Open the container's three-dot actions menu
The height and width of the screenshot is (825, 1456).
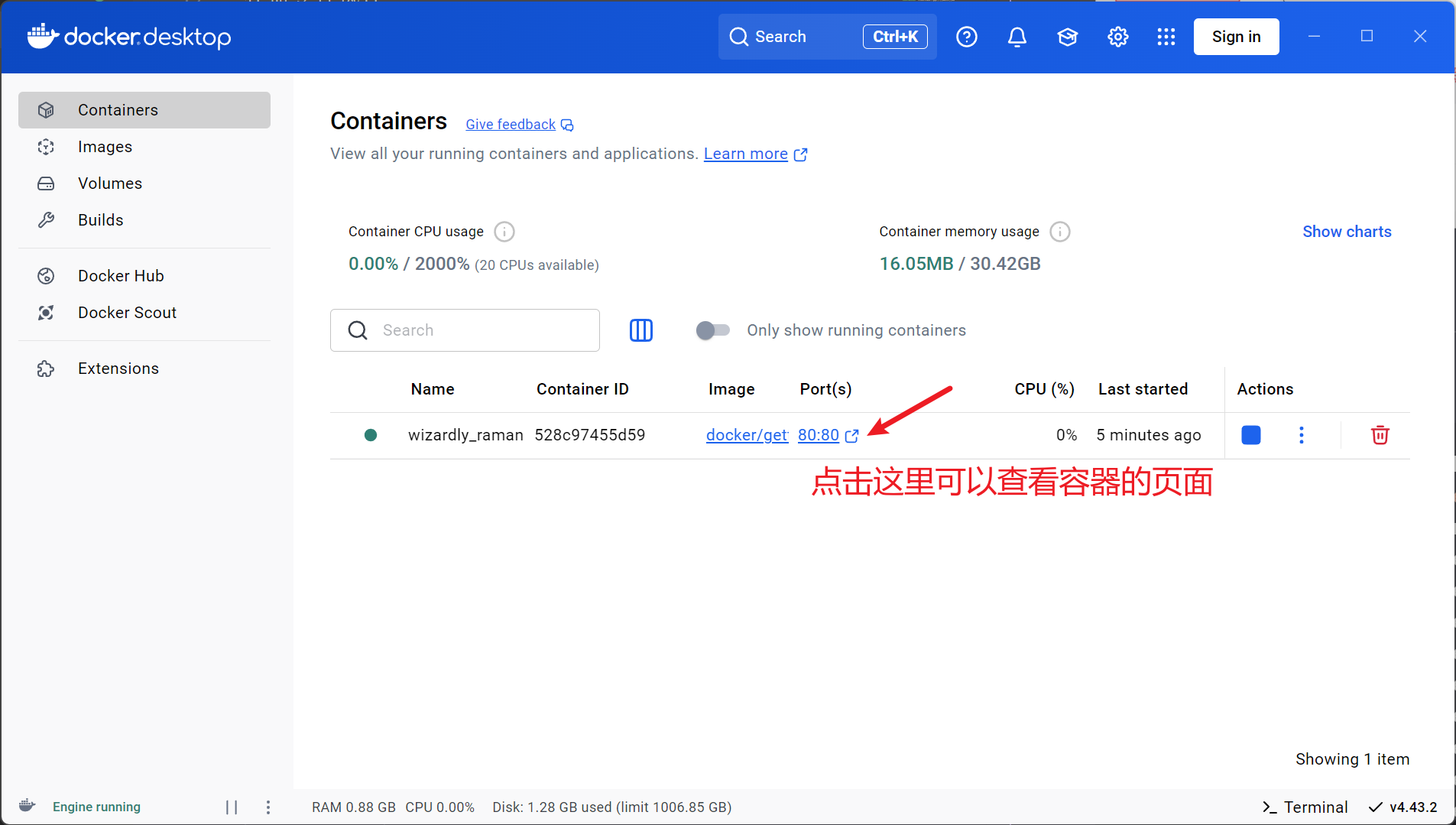pos(1302,435)
